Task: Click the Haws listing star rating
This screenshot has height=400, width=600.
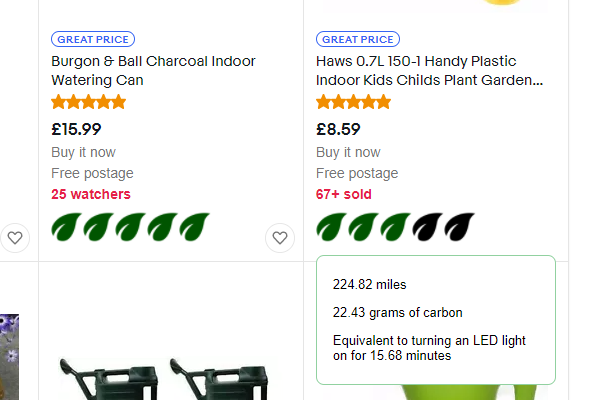Action: coord(353,102)
